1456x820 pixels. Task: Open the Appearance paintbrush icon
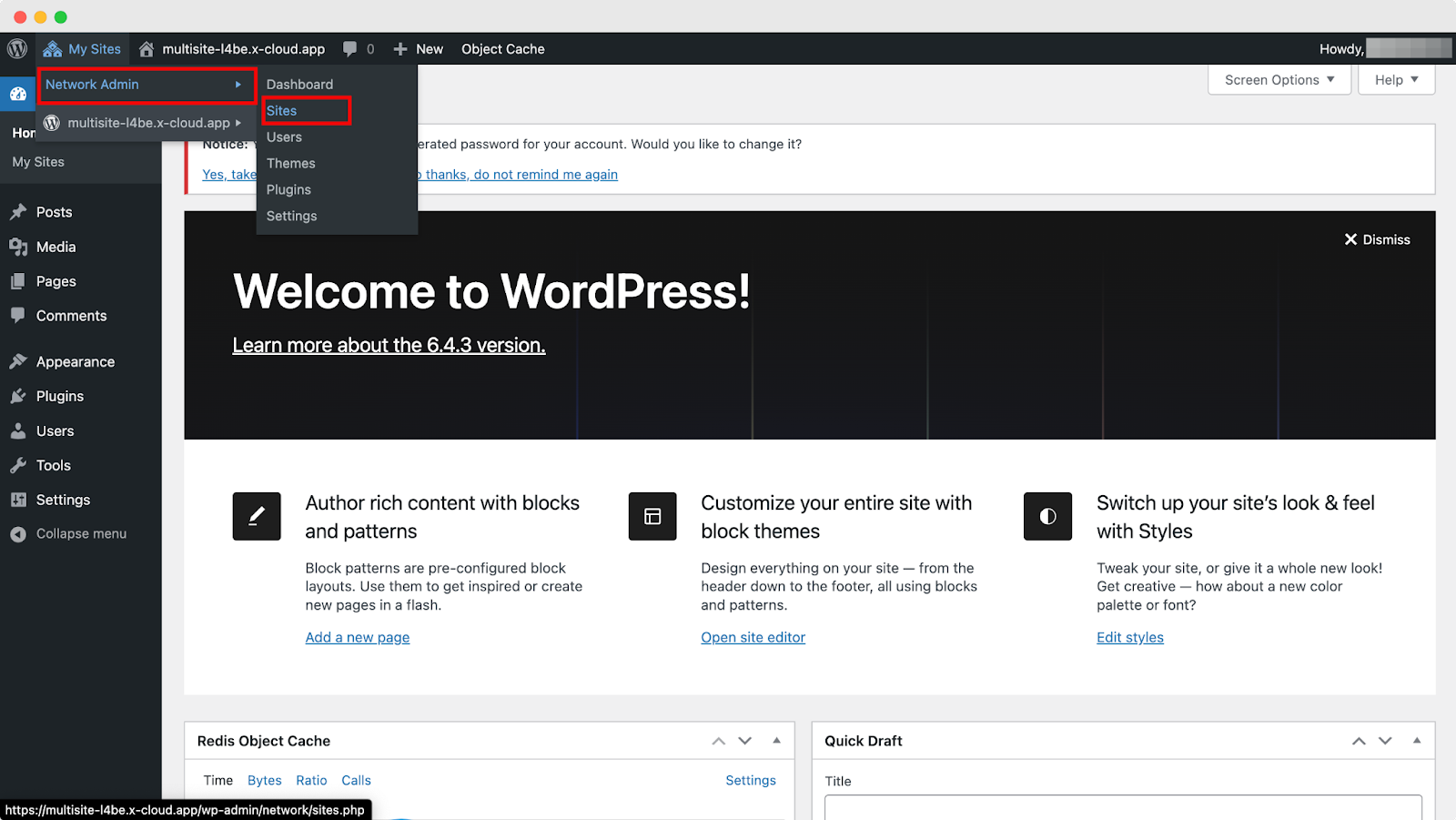point(20,361)
